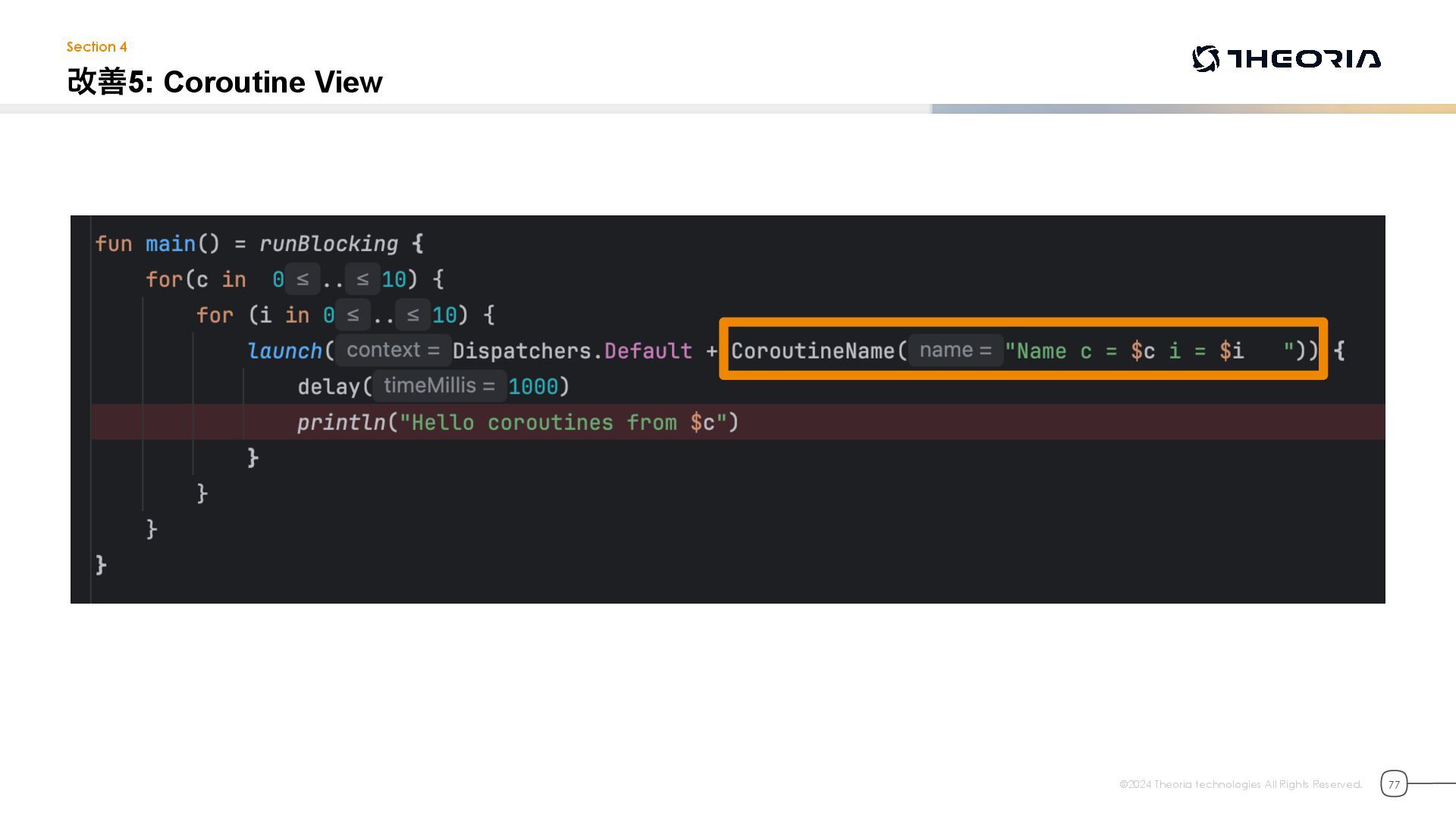The height and width of the screenshot is (819, 1456).
Task: Click the 'delay(' call in the code
Action: [x=334, y=387]
